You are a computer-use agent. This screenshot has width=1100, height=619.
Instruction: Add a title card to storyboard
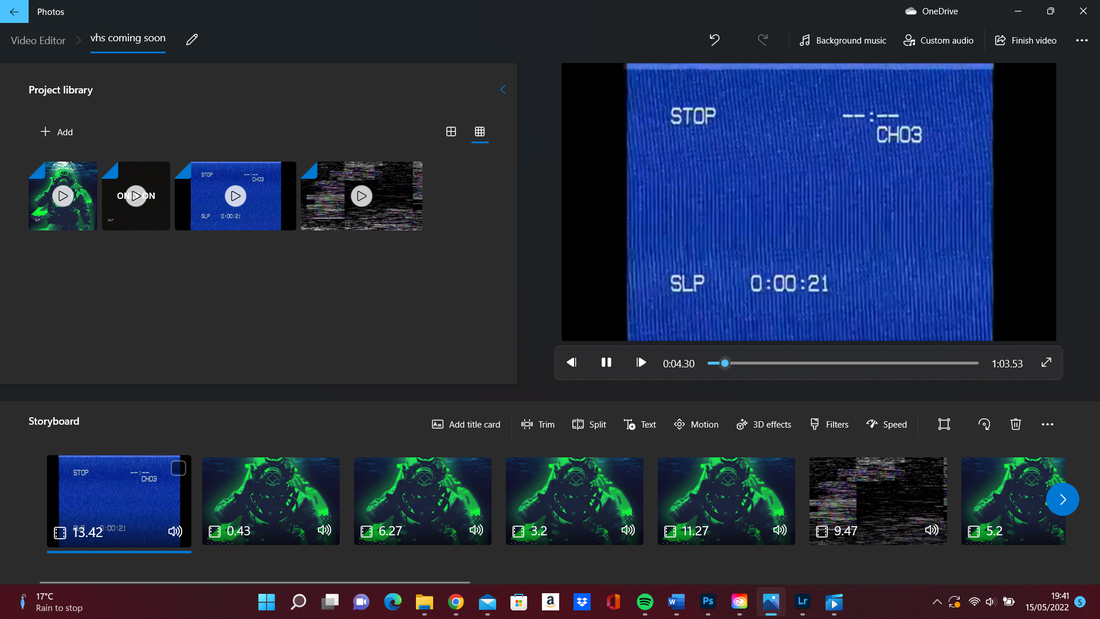point(466,425)
